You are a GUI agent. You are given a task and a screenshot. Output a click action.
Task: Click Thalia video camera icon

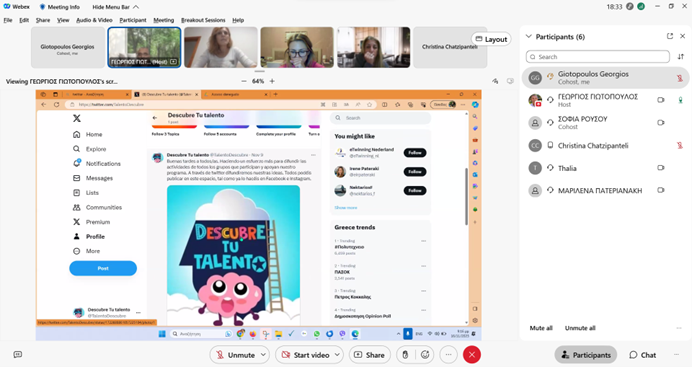661,168
